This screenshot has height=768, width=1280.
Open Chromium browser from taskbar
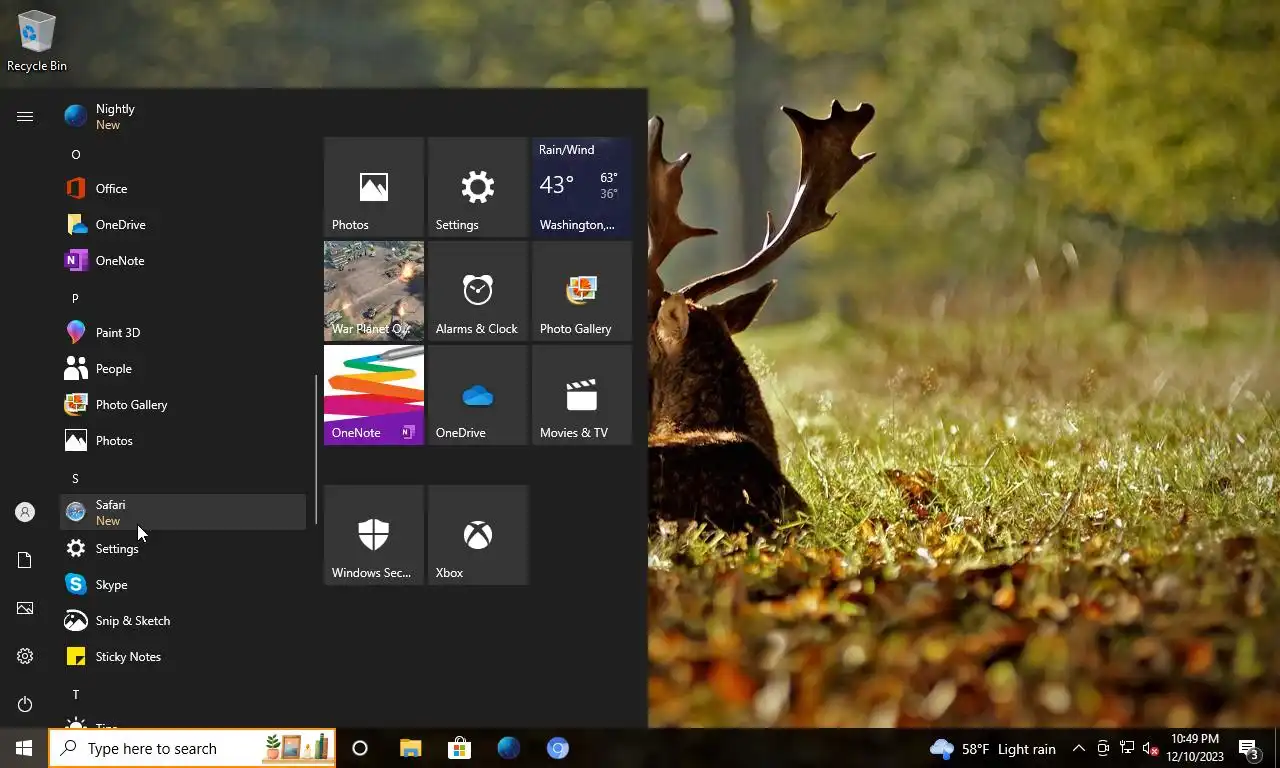coord(558,748)
